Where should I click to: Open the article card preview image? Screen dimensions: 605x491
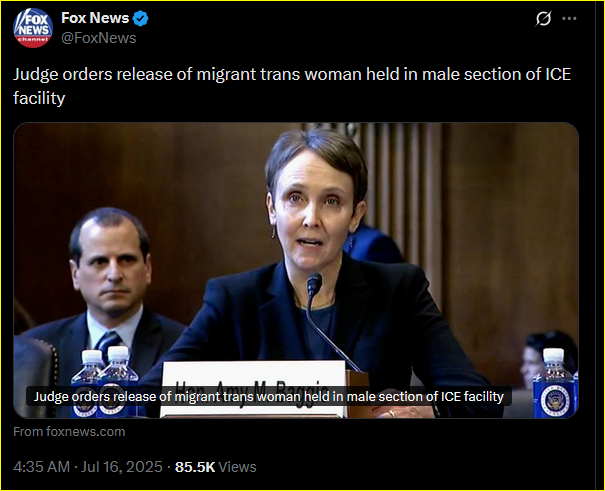pyautogui.click(x=296, y=270)
